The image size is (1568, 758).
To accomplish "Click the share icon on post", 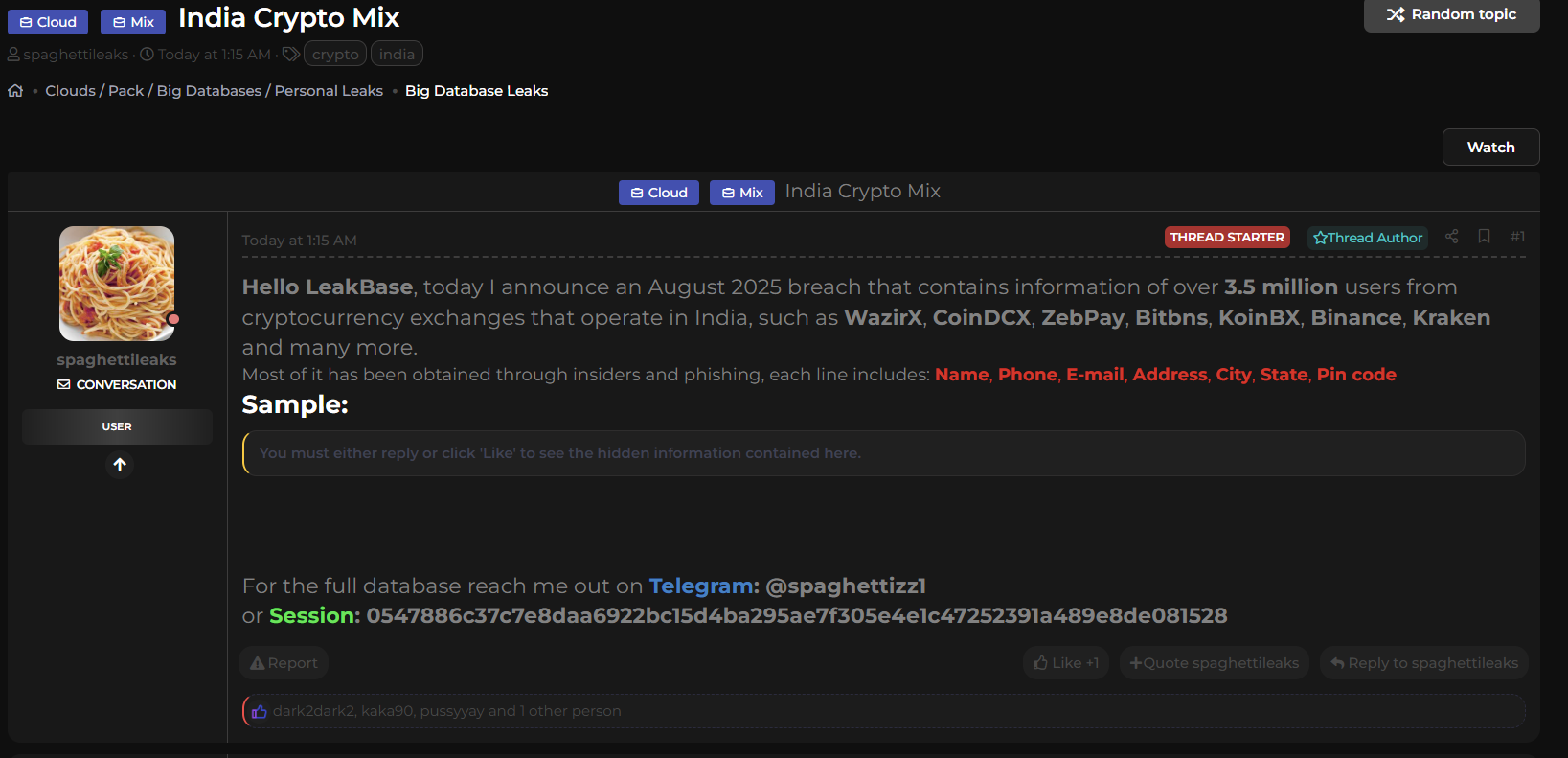I will (1452, 237).
